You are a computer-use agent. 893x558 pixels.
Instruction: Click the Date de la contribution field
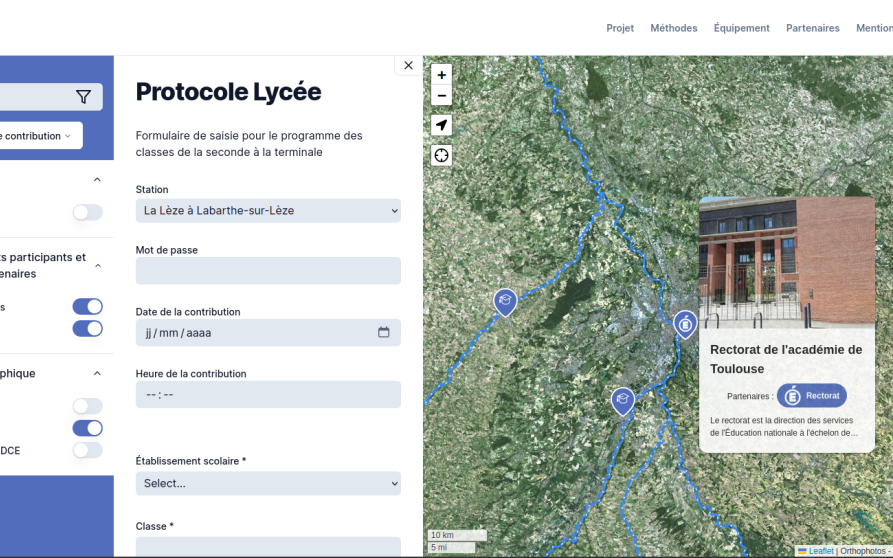[268, 333]
